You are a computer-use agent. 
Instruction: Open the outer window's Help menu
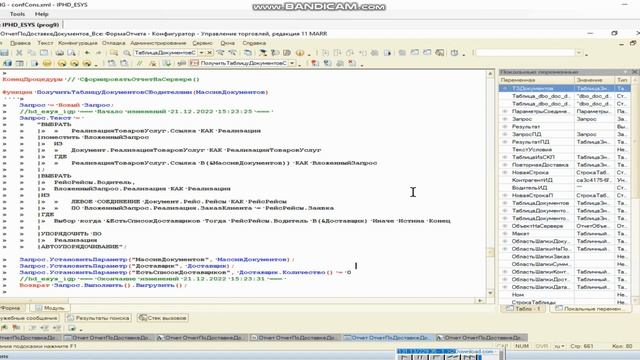coord(42,14)
